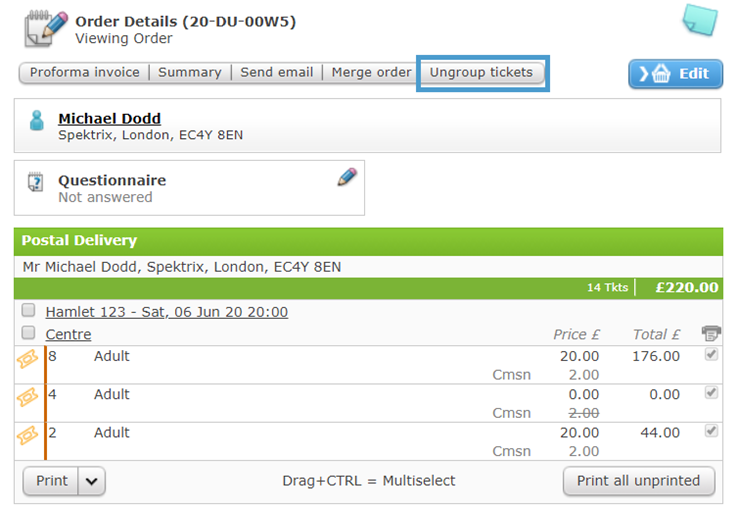Click the questionnaire pencil edit icon
The height and width of the screenshot is (510, 739).
[347, 177]
